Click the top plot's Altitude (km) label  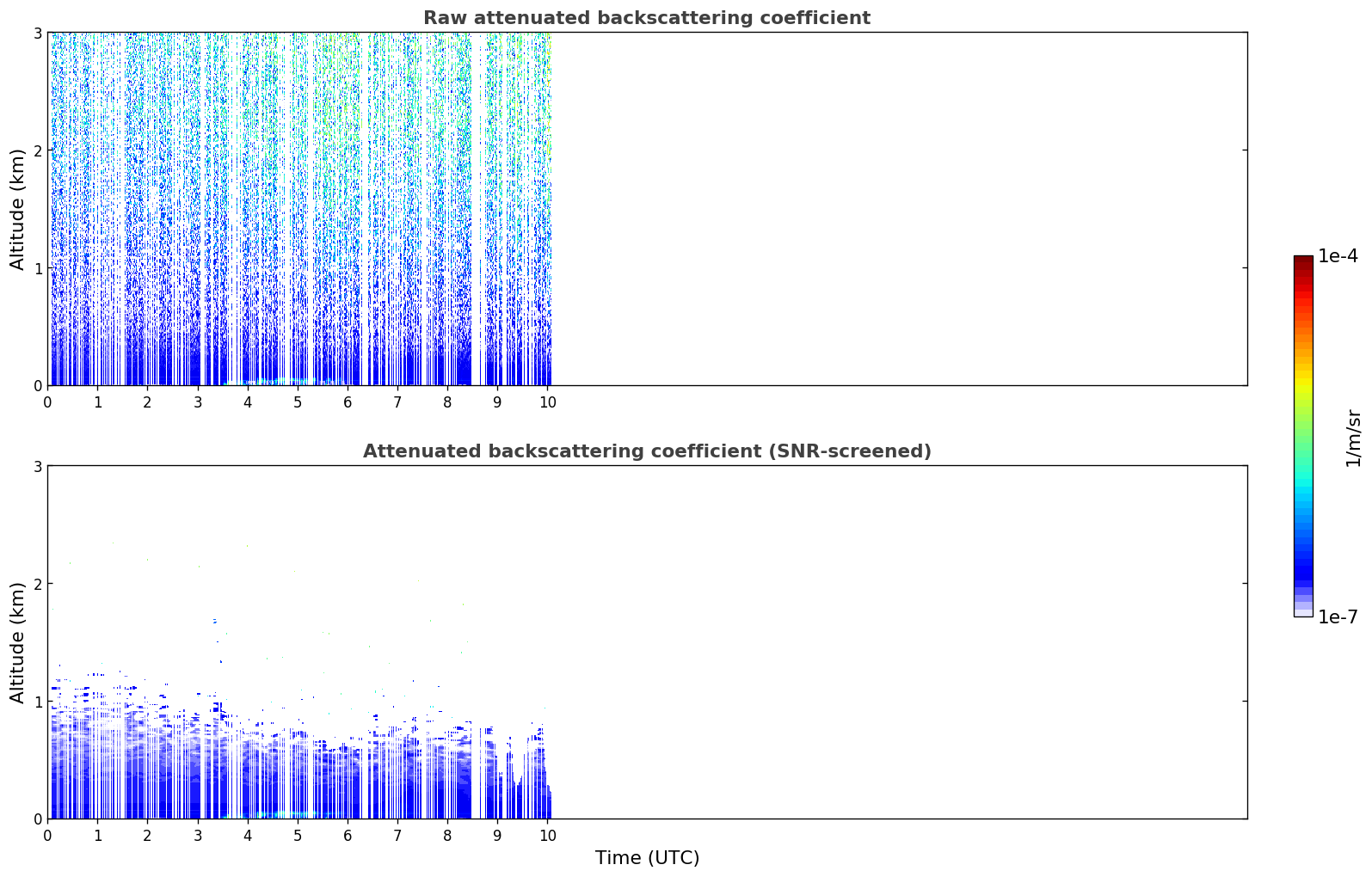18,209
